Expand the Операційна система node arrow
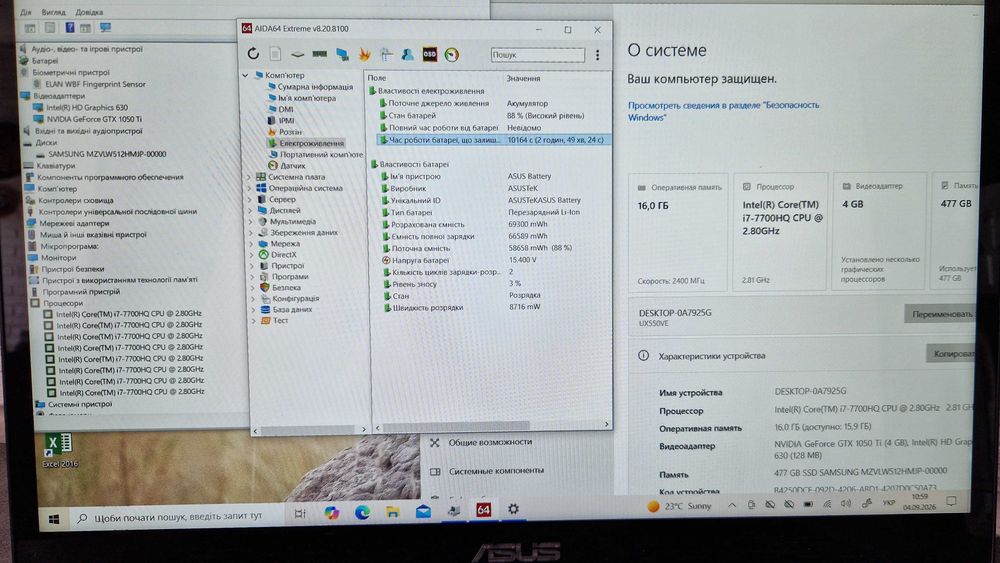The image size is (1000, 563). click(249, 188)
